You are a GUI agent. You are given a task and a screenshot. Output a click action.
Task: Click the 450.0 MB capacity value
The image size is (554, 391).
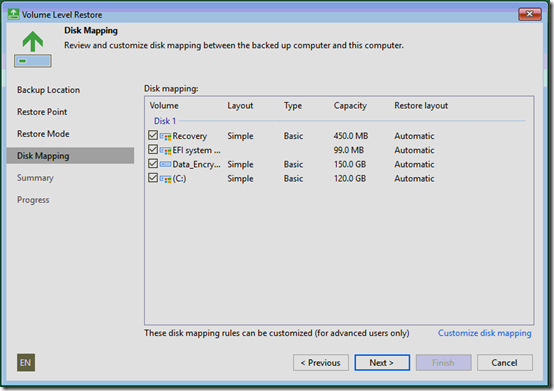[351, 136]
